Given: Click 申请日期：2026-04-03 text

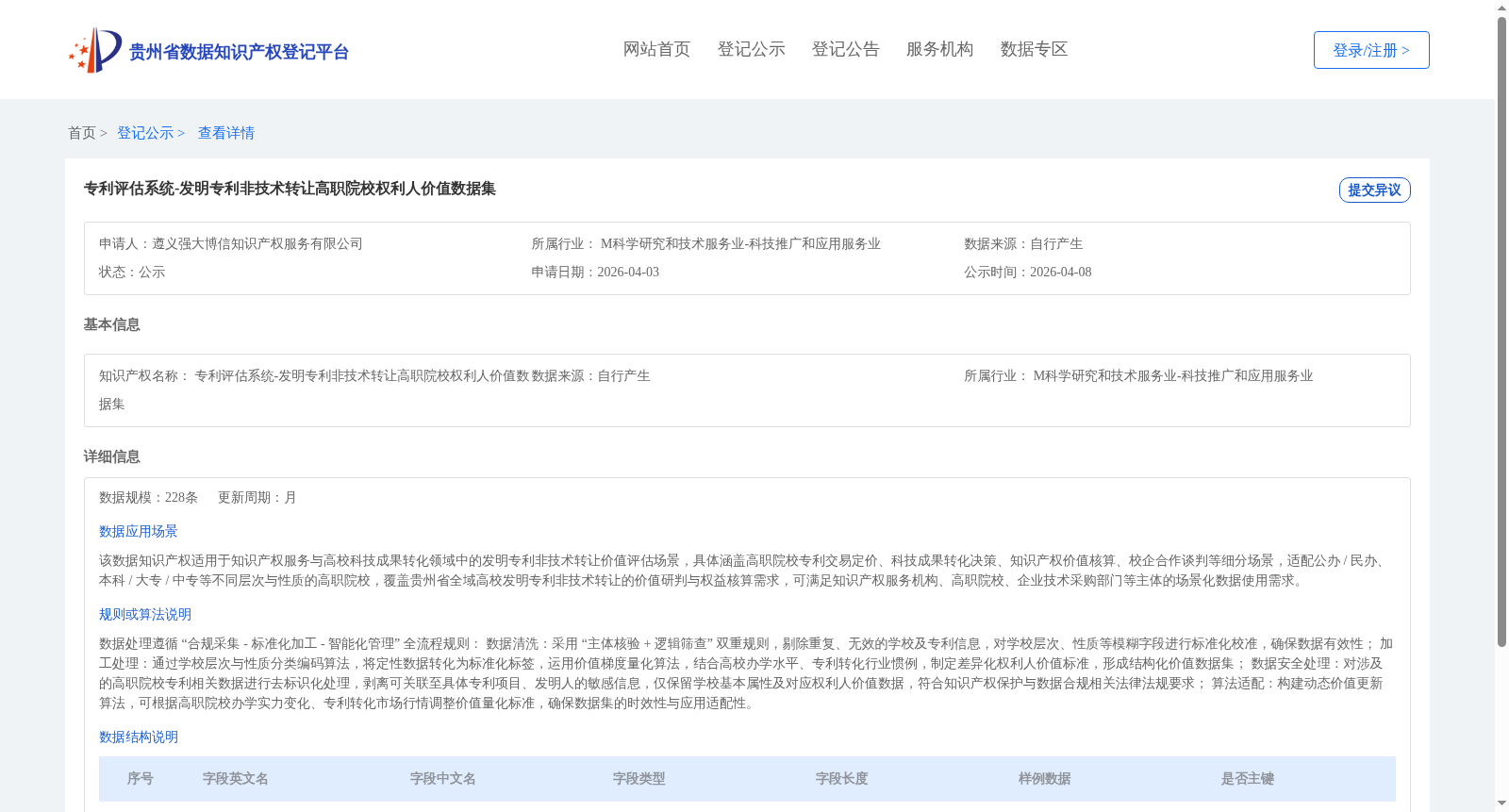Looking at the screenshot, I should [595, 272].
